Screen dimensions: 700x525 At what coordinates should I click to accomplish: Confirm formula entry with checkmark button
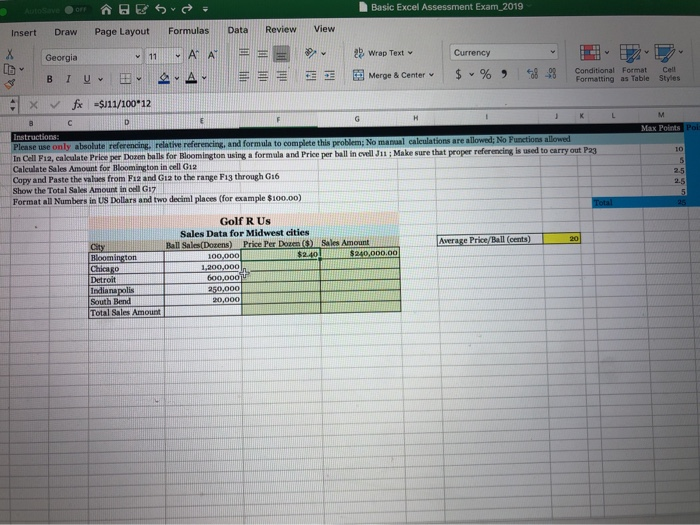point(55,105)
